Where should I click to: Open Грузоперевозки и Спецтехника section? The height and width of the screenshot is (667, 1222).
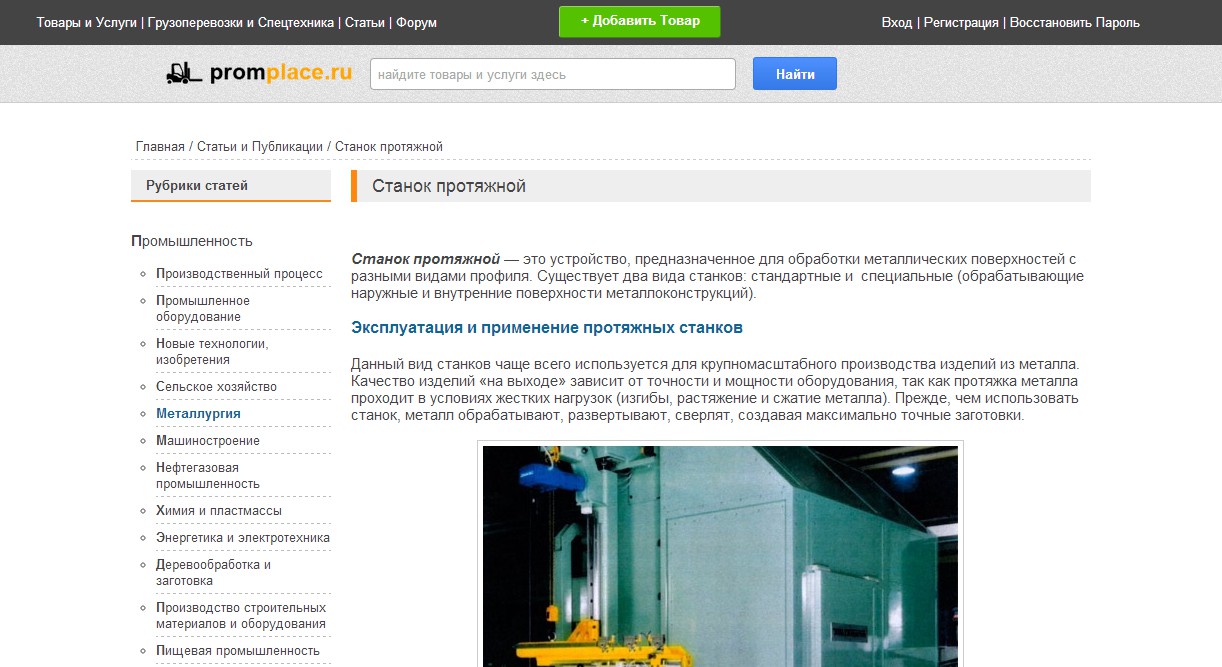[x=241, y=22]
